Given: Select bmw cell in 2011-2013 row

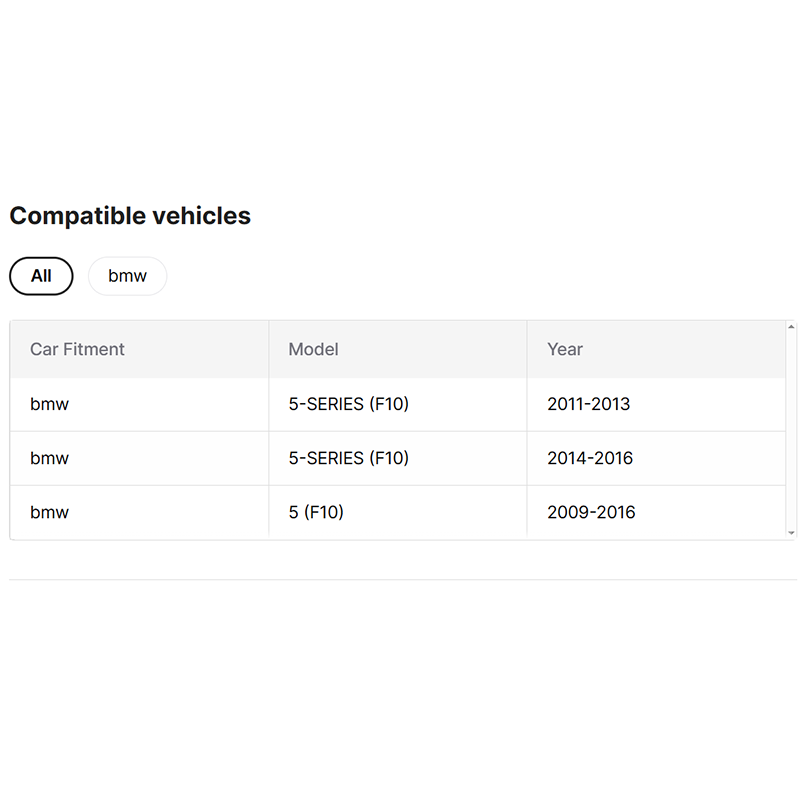Looking at the screenshot, I should pos(50,404).
